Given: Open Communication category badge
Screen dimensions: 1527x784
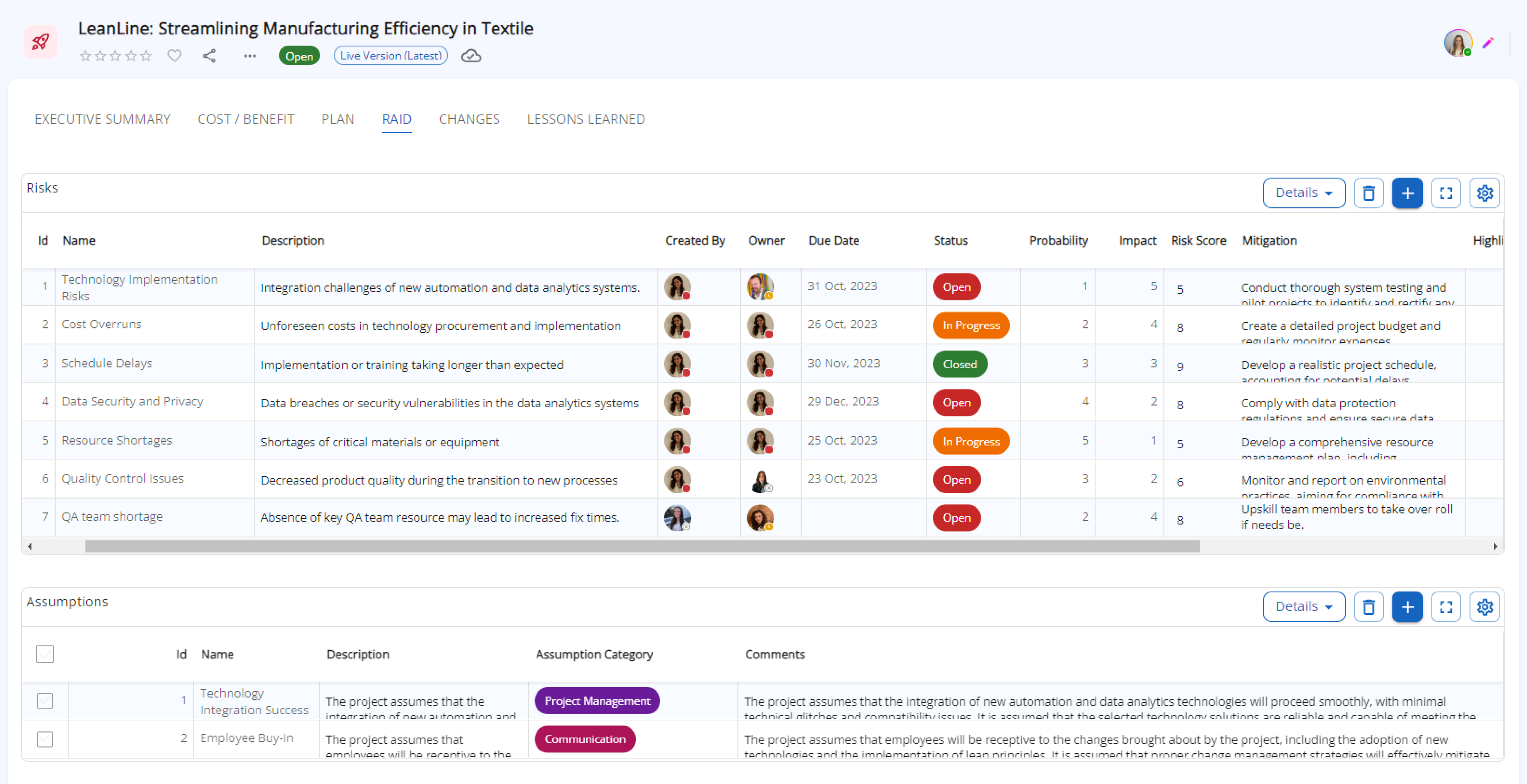Looking at the screenshot, I should [x=585, y=739].
